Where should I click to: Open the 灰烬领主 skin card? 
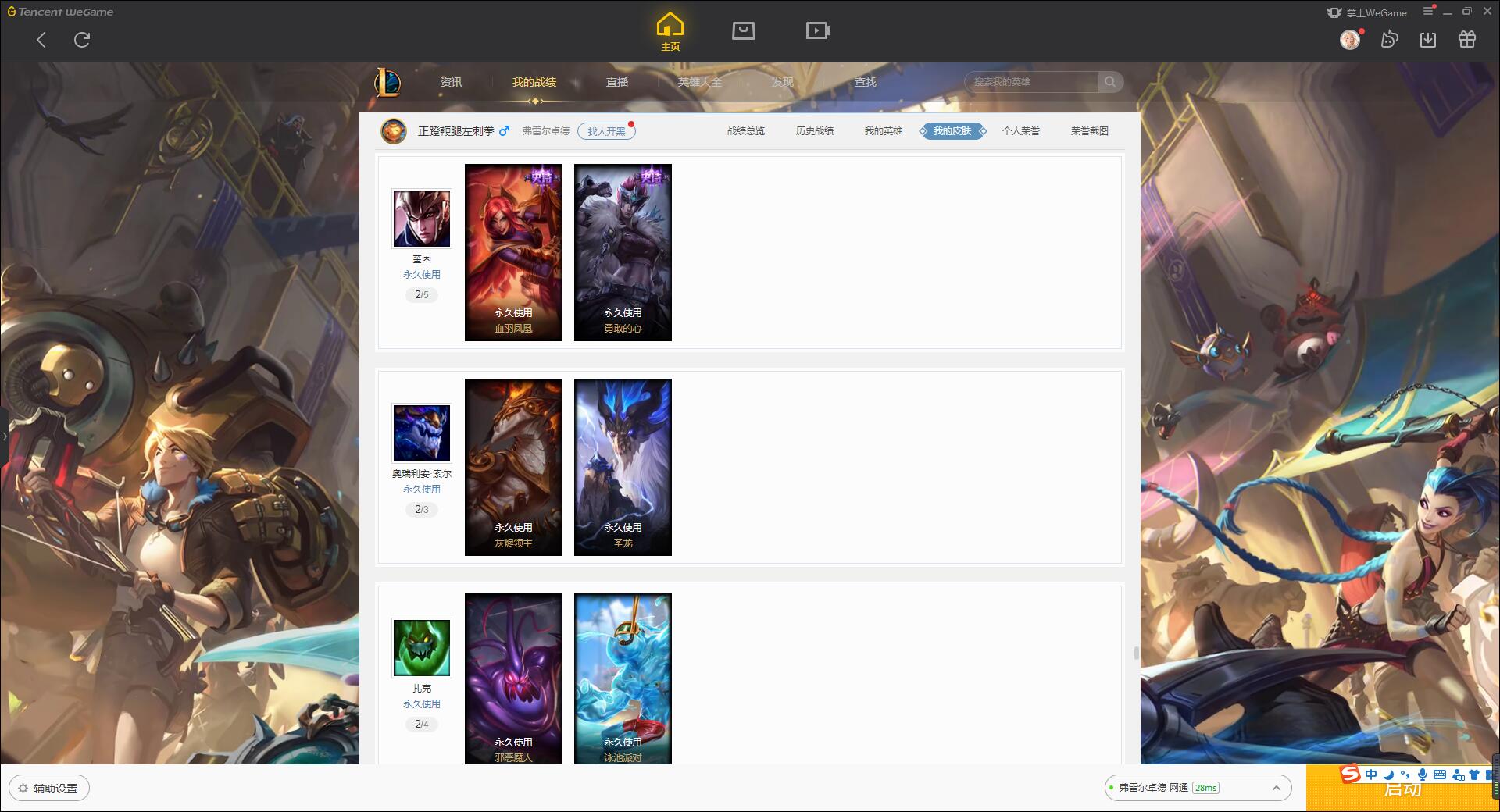pyautogui.click(x=513, y=467)
